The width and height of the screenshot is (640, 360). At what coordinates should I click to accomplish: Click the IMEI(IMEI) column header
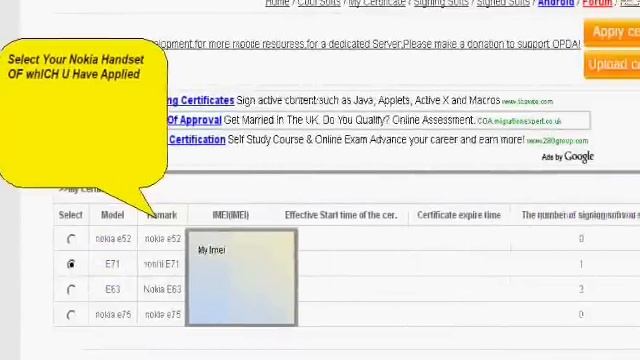(231, 215)
